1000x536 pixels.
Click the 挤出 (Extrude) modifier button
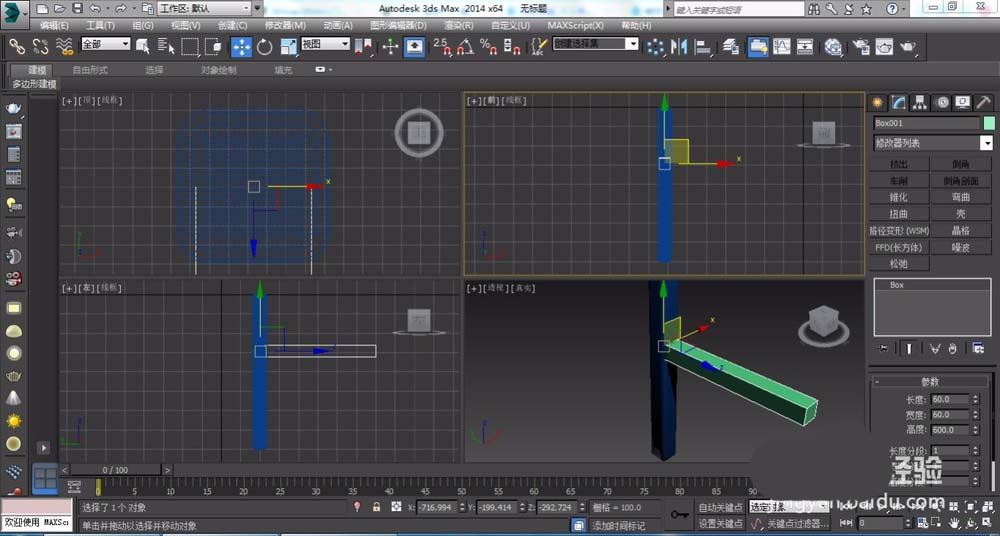pyautogui.click(x=899, y=164)
